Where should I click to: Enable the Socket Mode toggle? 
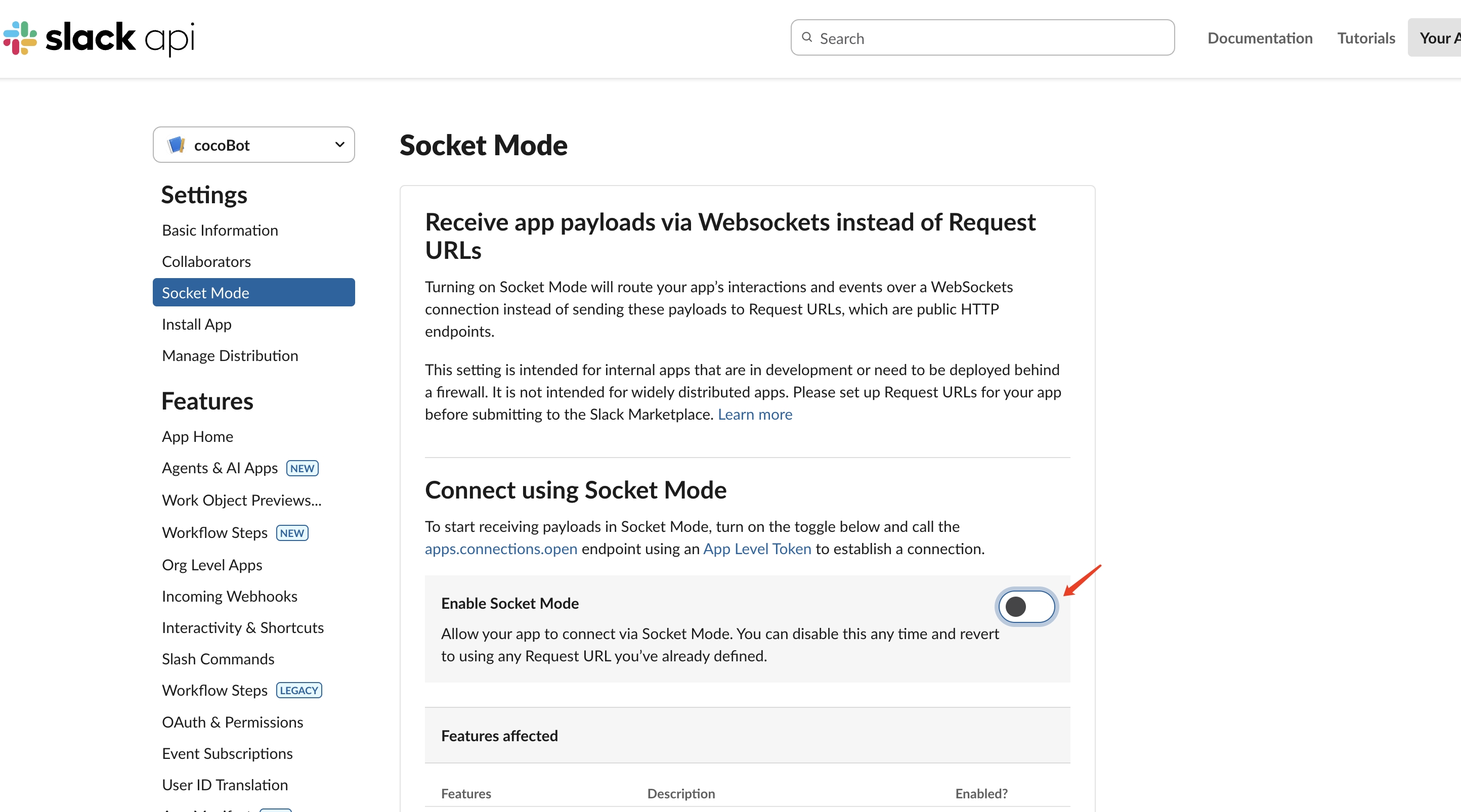(x=1026, y=607)
